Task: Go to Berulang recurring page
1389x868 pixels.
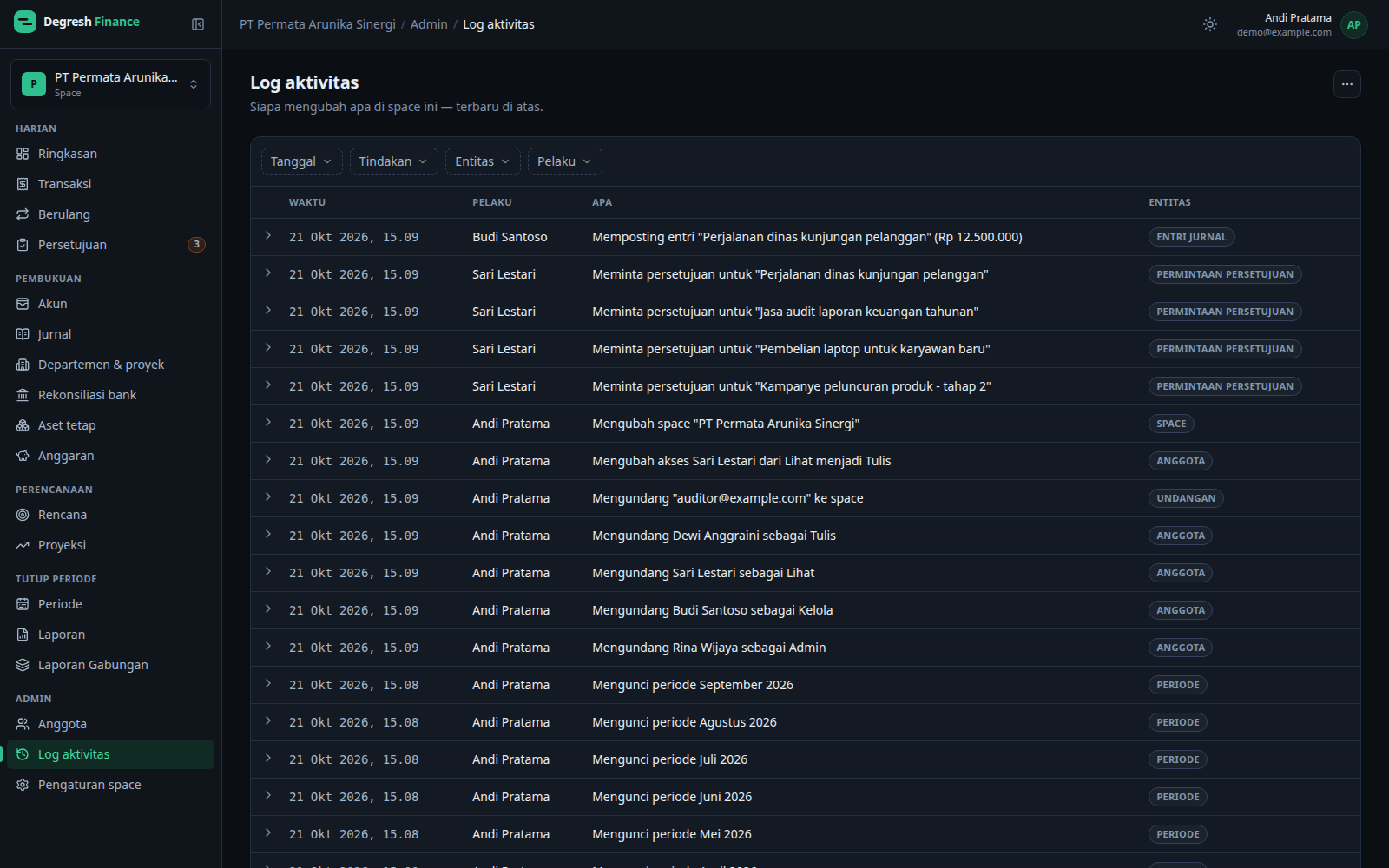Action: (110, 214)
